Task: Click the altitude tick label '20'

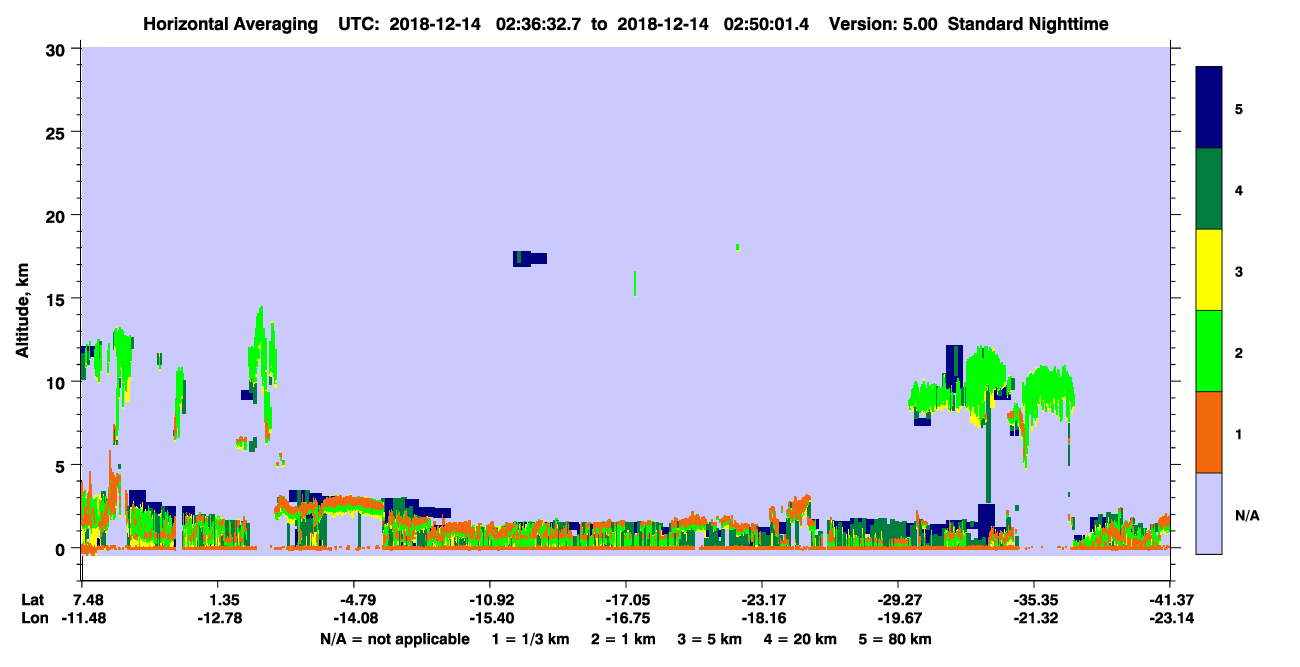Action: click(x=58, y=215)
